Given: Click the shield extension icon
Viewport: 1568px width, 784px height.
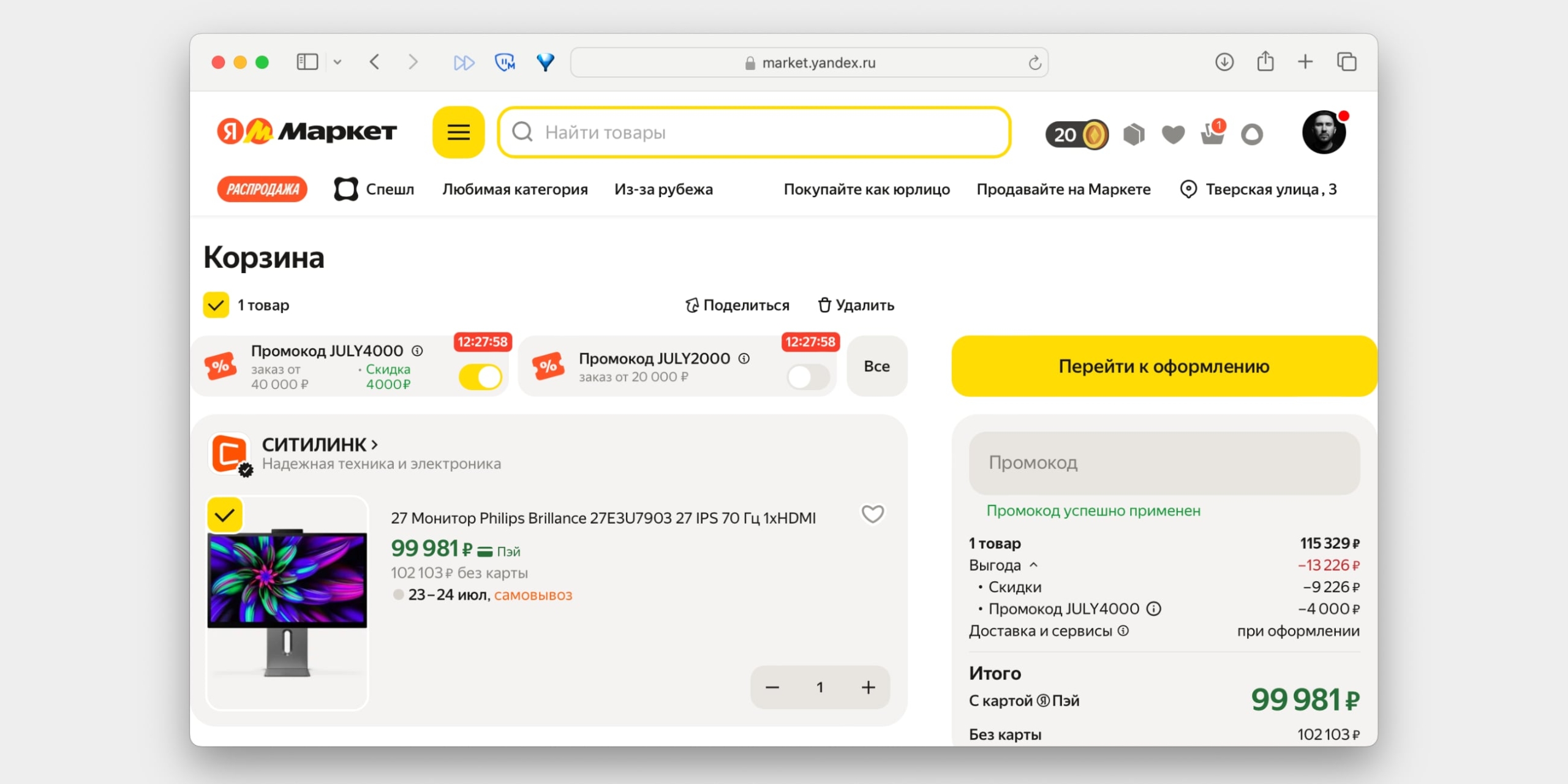Looking at the screenshot, I should coord(505,62).
